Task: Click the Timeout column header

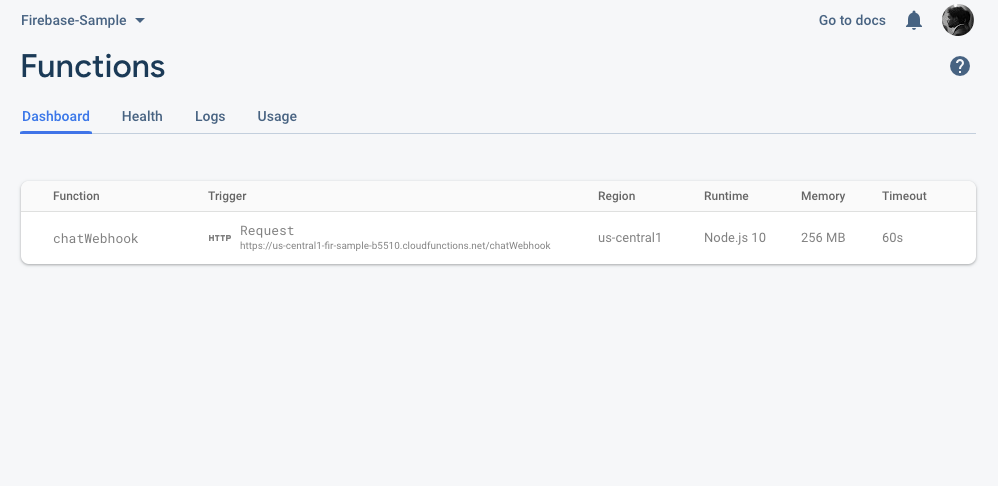Action: click(904, 196)
